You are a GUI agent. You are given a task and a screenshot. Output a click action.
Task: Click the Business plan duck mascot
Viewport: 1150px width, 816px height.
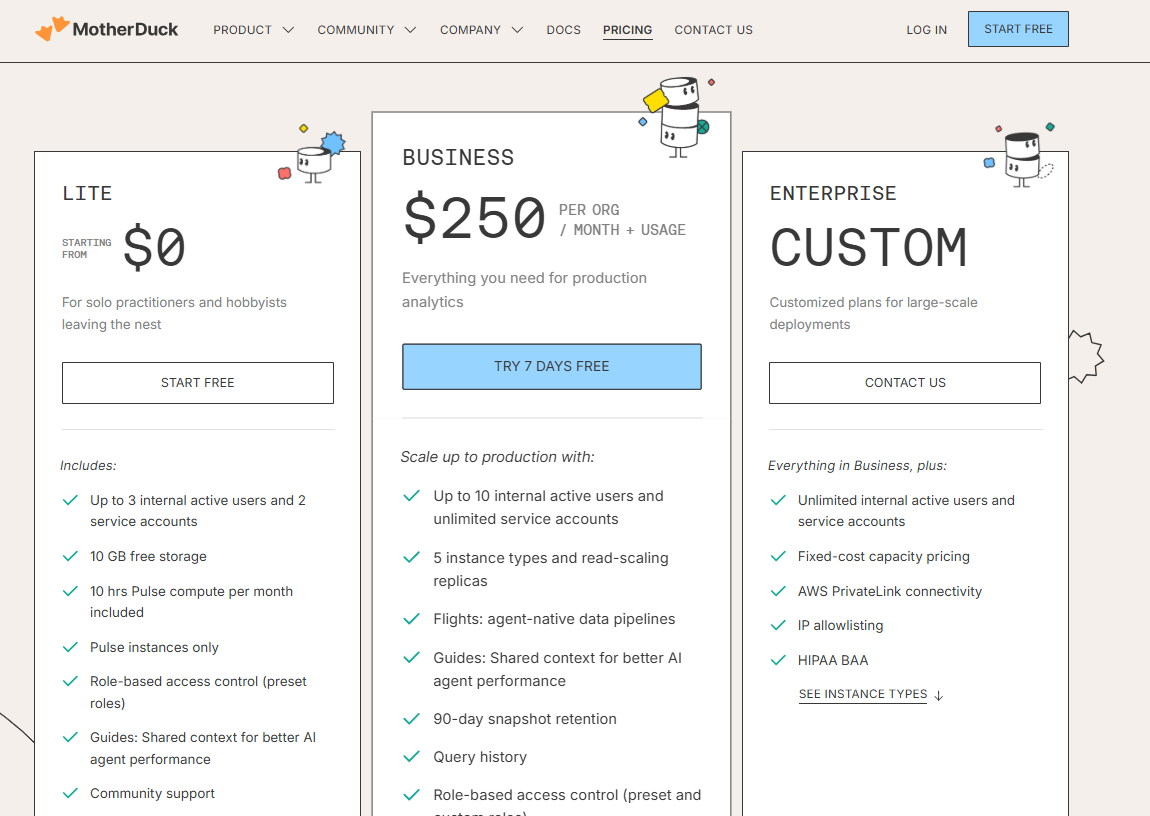pos(678,116)
